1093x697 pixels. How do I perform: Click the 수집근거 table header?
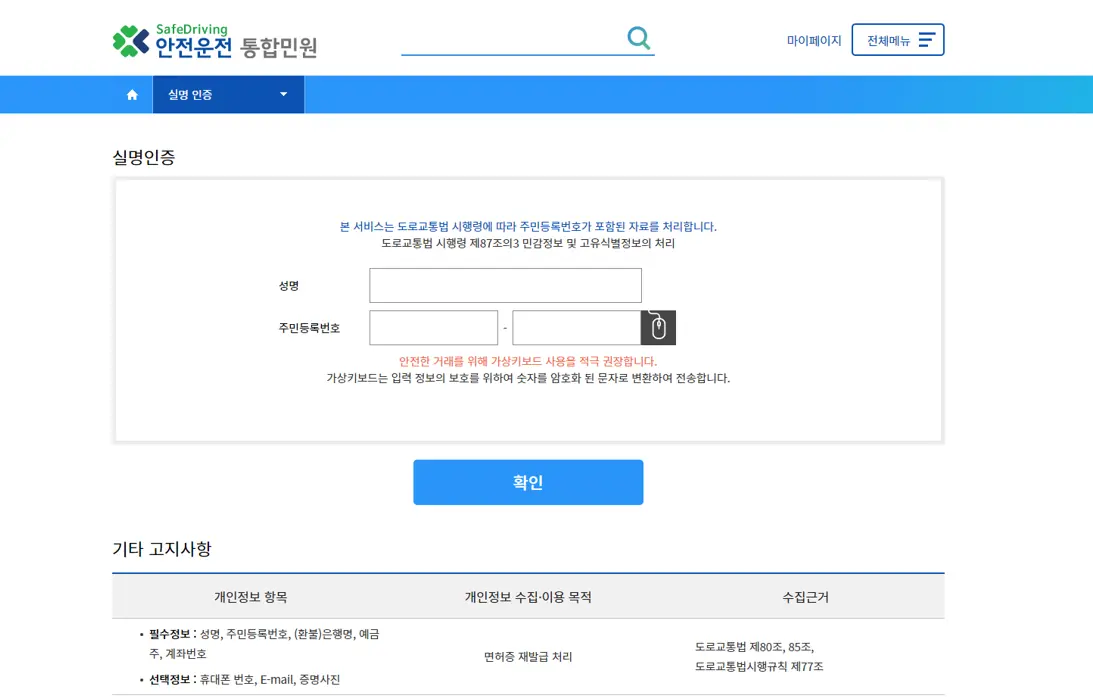click(x=807, y=595)
